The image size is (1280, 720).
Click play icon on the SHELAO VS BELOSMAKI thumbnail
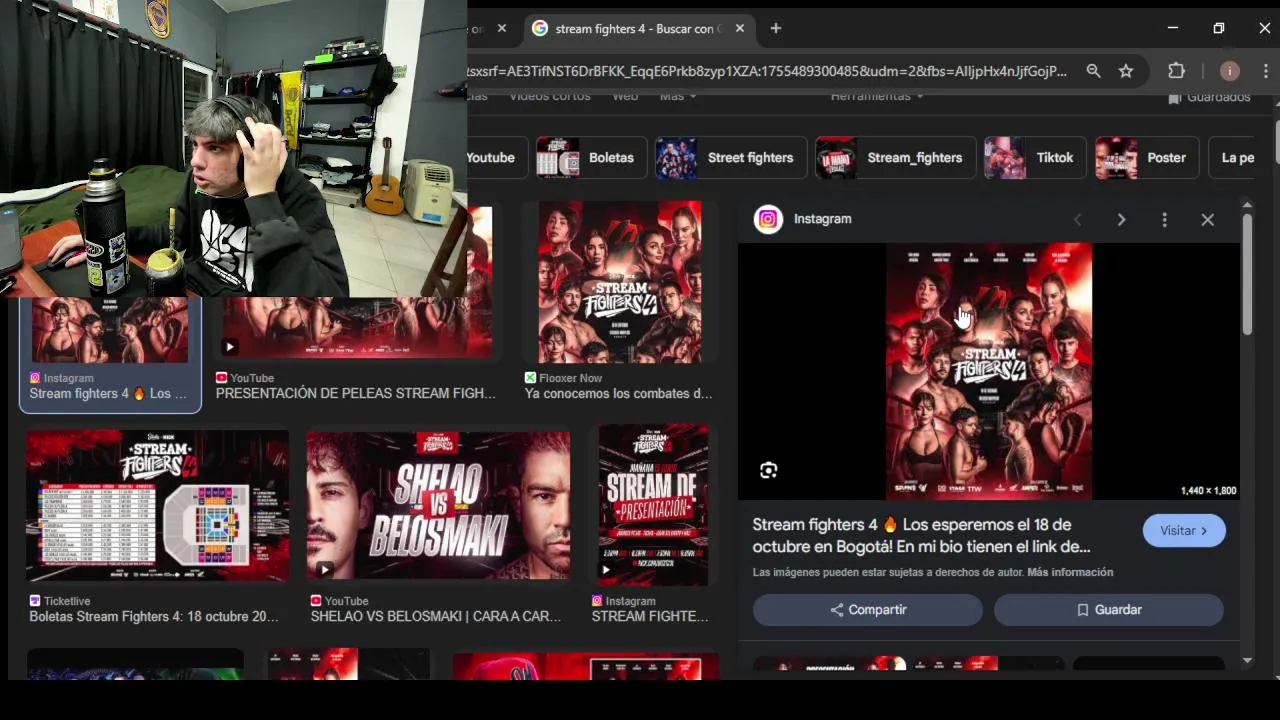tap(324, 570)
